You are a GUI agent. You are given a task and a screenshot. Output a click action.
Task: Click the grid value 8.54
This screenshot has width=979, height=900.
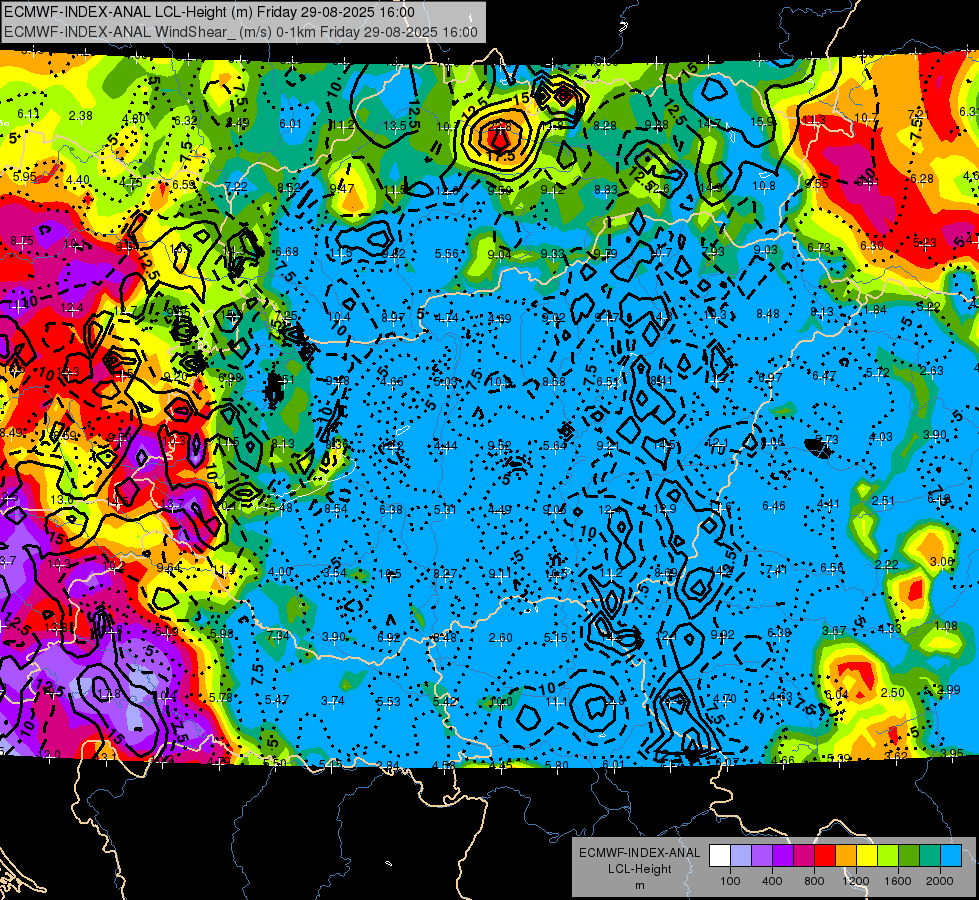pyautogui.click(x=335, y=509)
